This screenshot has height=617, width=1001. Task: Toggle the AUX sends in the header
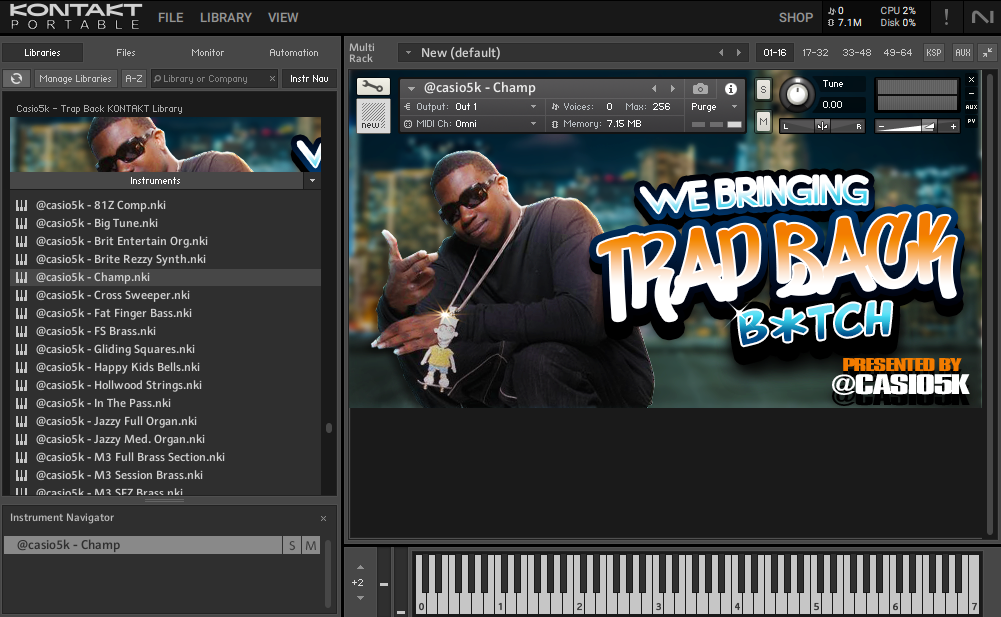click(x=971, y=107)
